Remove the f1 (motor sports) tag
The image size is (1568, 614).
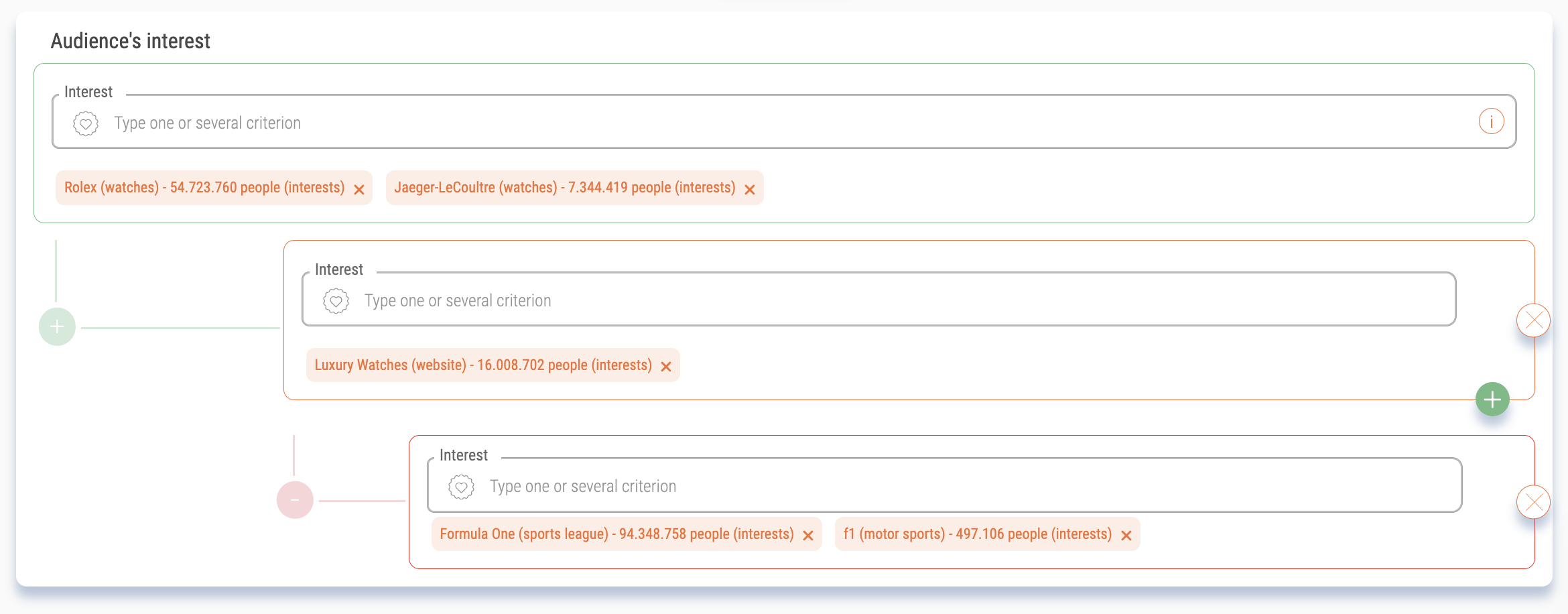[x=1126, y=536]
